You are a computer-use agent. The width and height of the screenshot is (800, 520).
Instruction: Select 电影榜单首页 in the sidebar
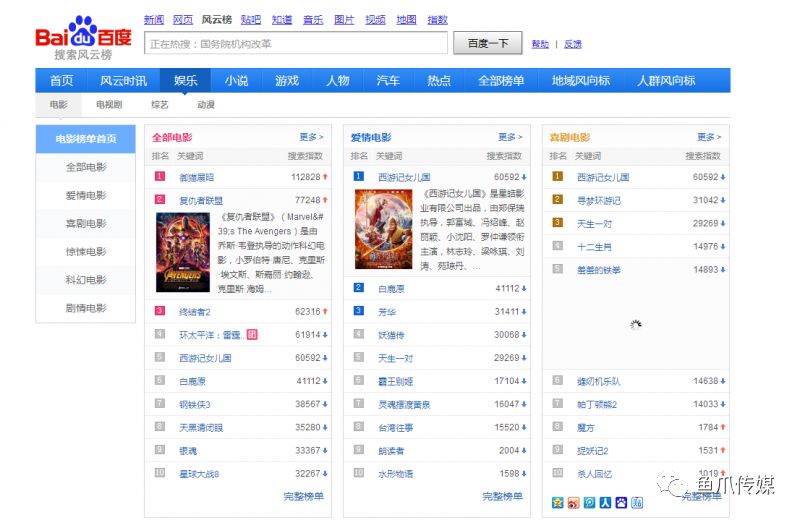(x=86, y=139)
